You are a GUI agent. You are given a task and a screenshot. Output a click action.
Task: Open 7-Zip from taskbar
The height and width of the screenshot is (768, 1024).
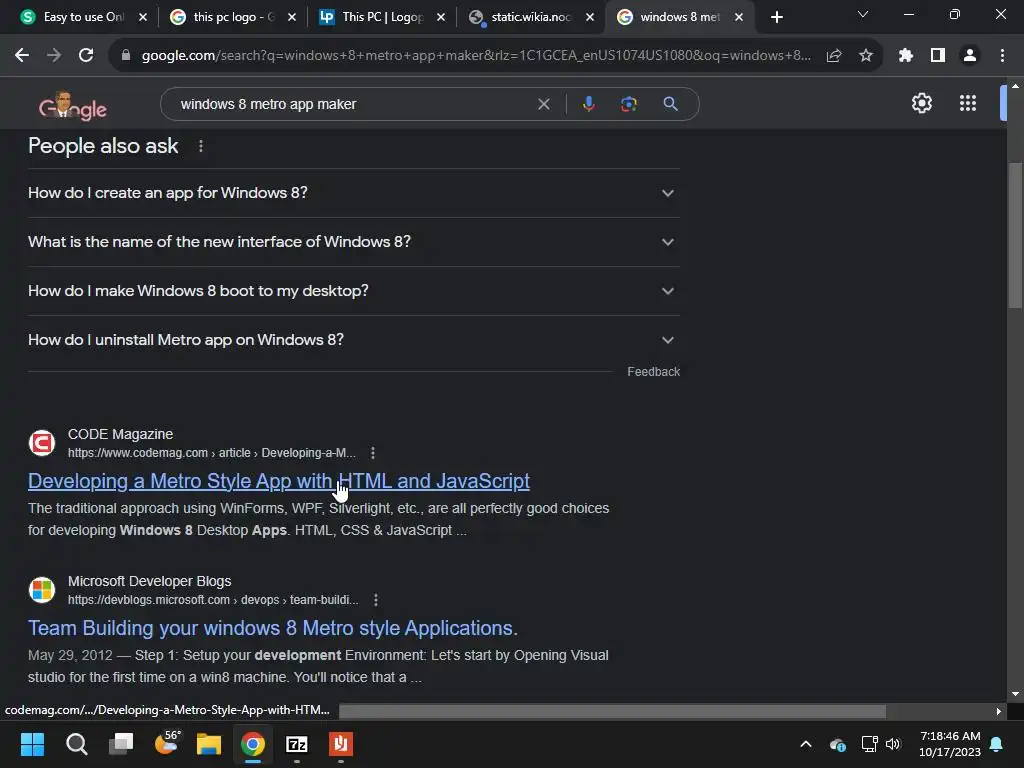click(x=296, y=744)
